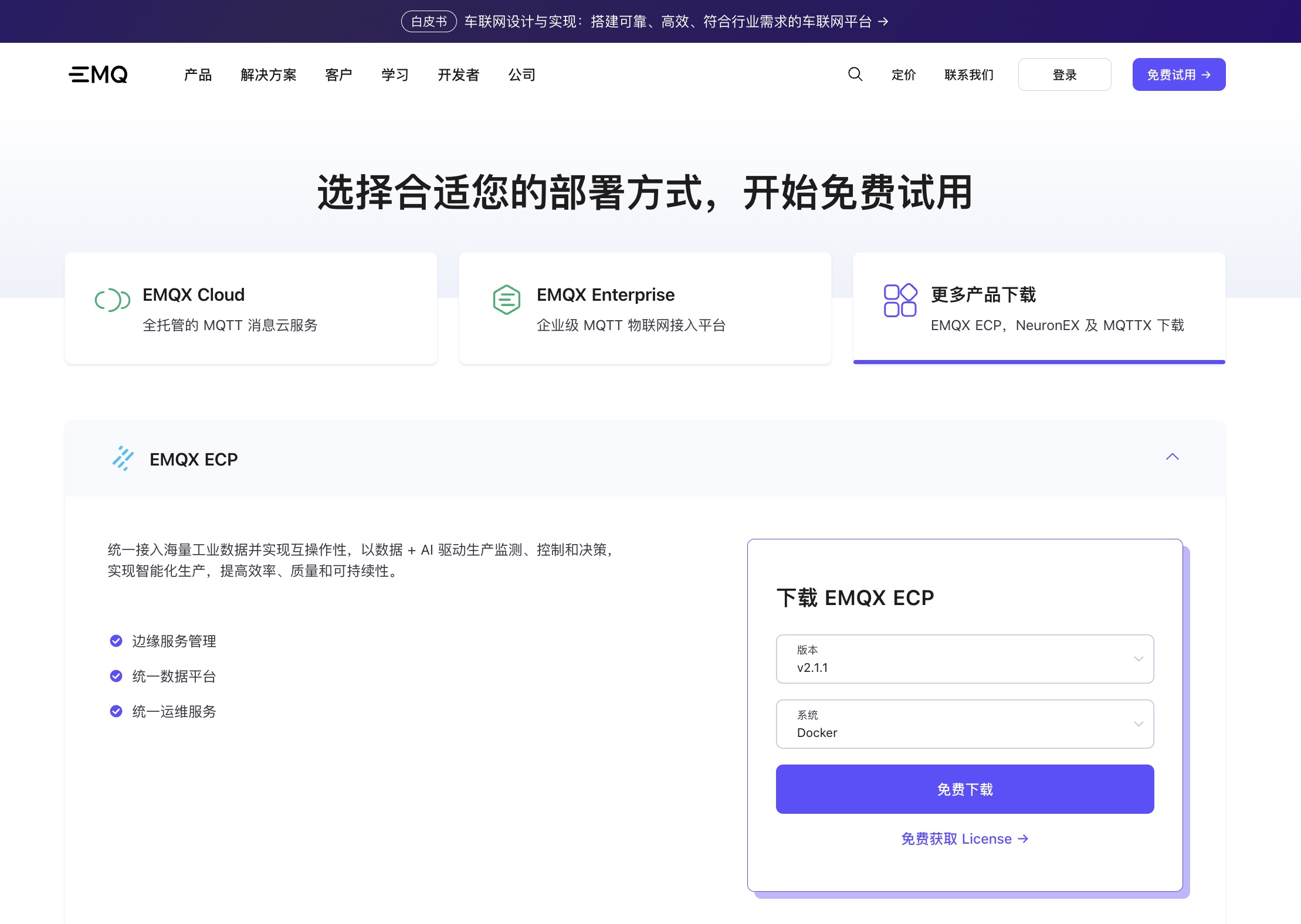
Task: Open the 开发者 menu
Action: pos(459,75)
